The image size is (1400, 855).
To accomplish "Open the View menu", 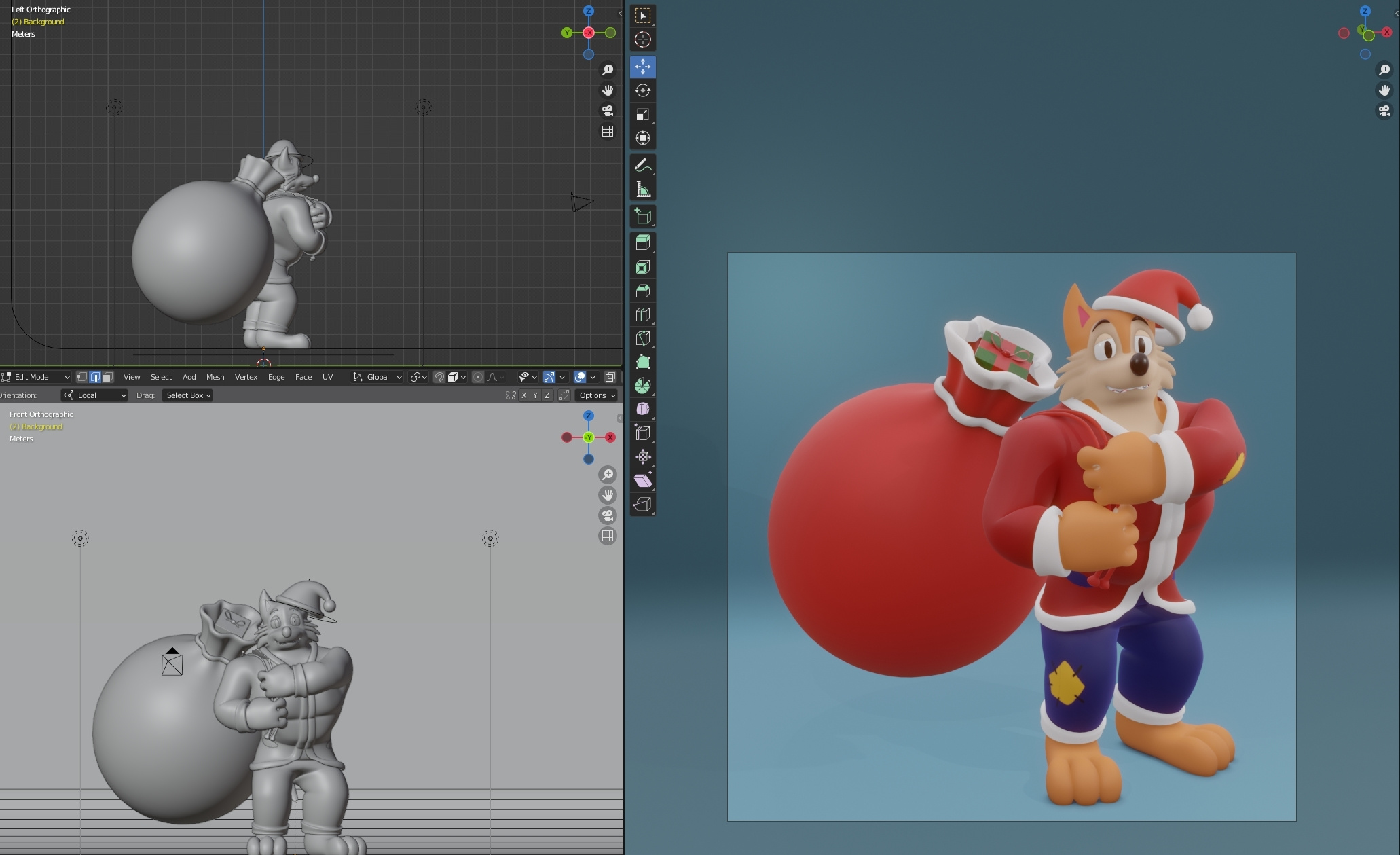I will 132,377.
